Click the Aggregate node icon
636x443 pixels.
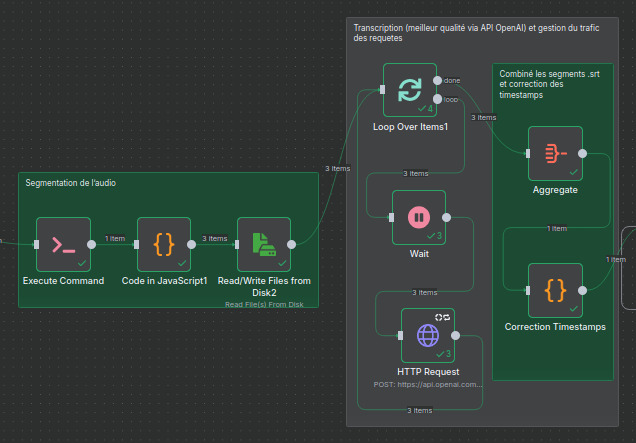coord(554,153)
